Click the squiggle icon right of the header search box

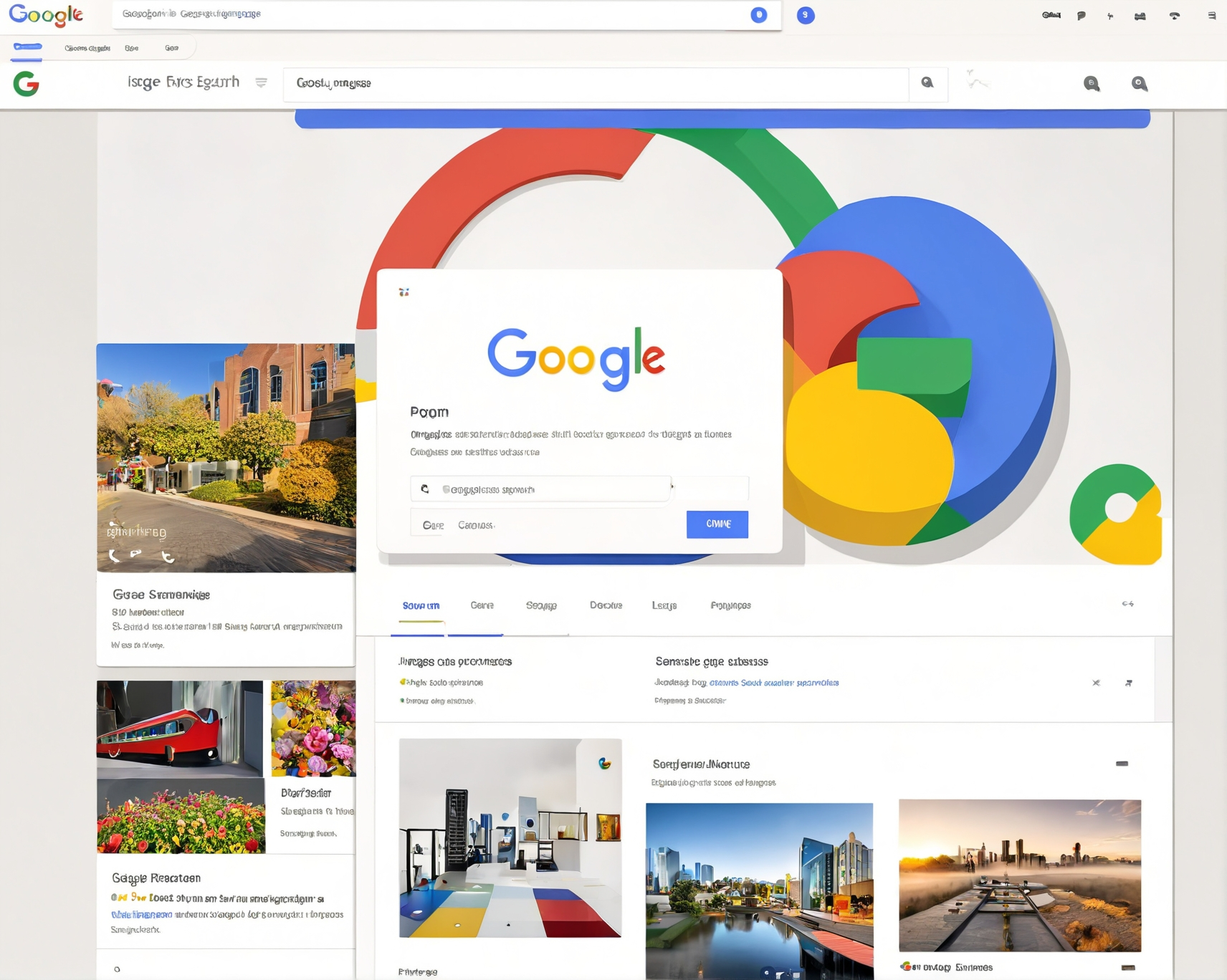(976, 80)
